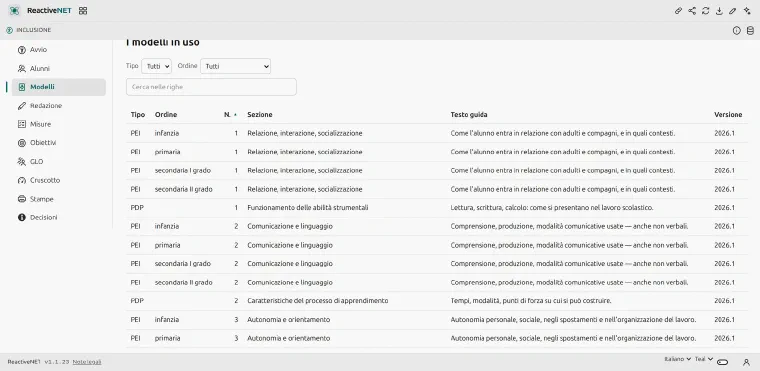Image resolution: width=760 pixels, height=371 pixels.
Task: Open the Italiano language dropdown
Action: (678, 359)
